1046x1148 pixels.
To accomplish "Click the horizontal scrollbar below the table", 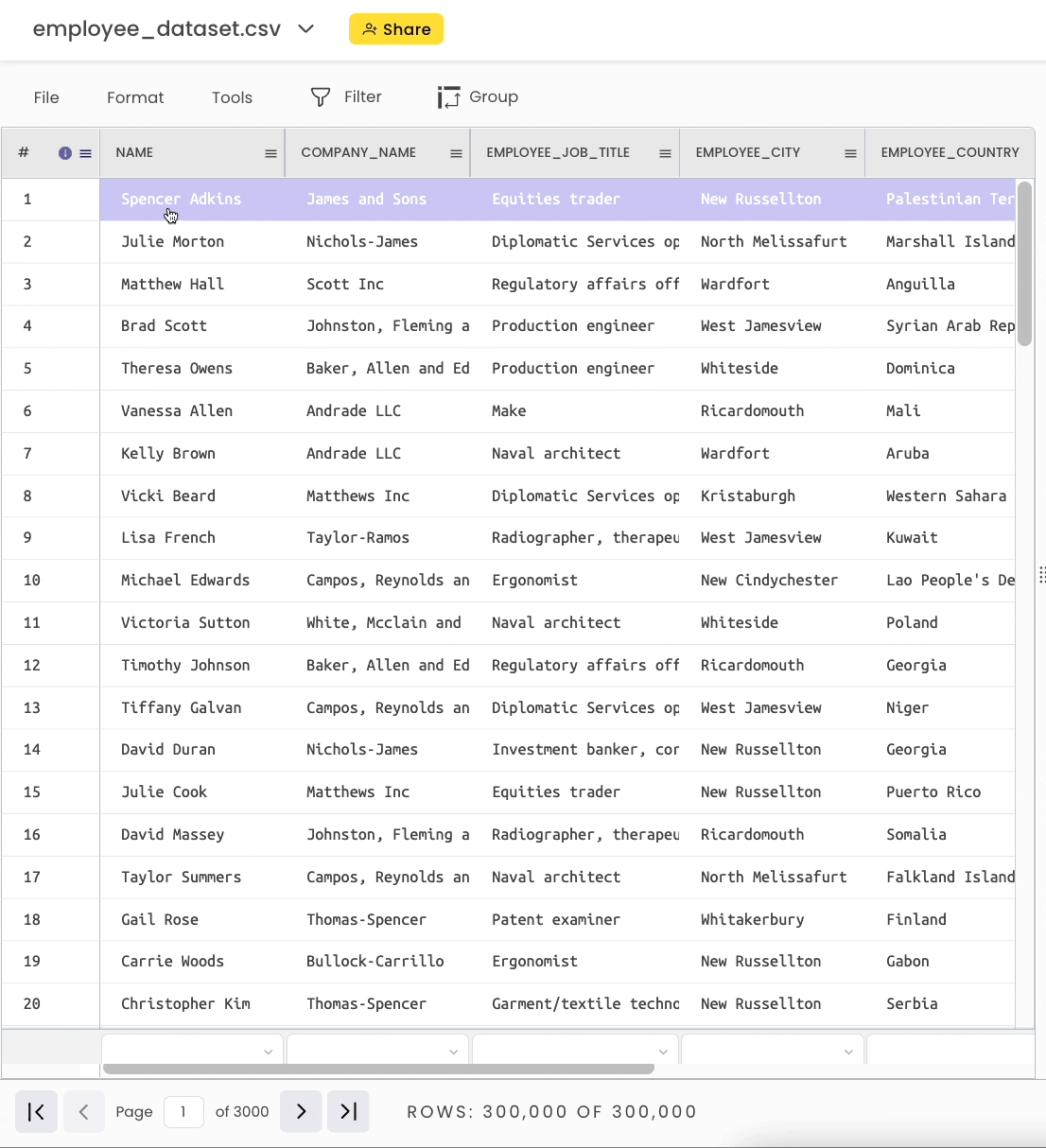I will (x=378, y=1070).
